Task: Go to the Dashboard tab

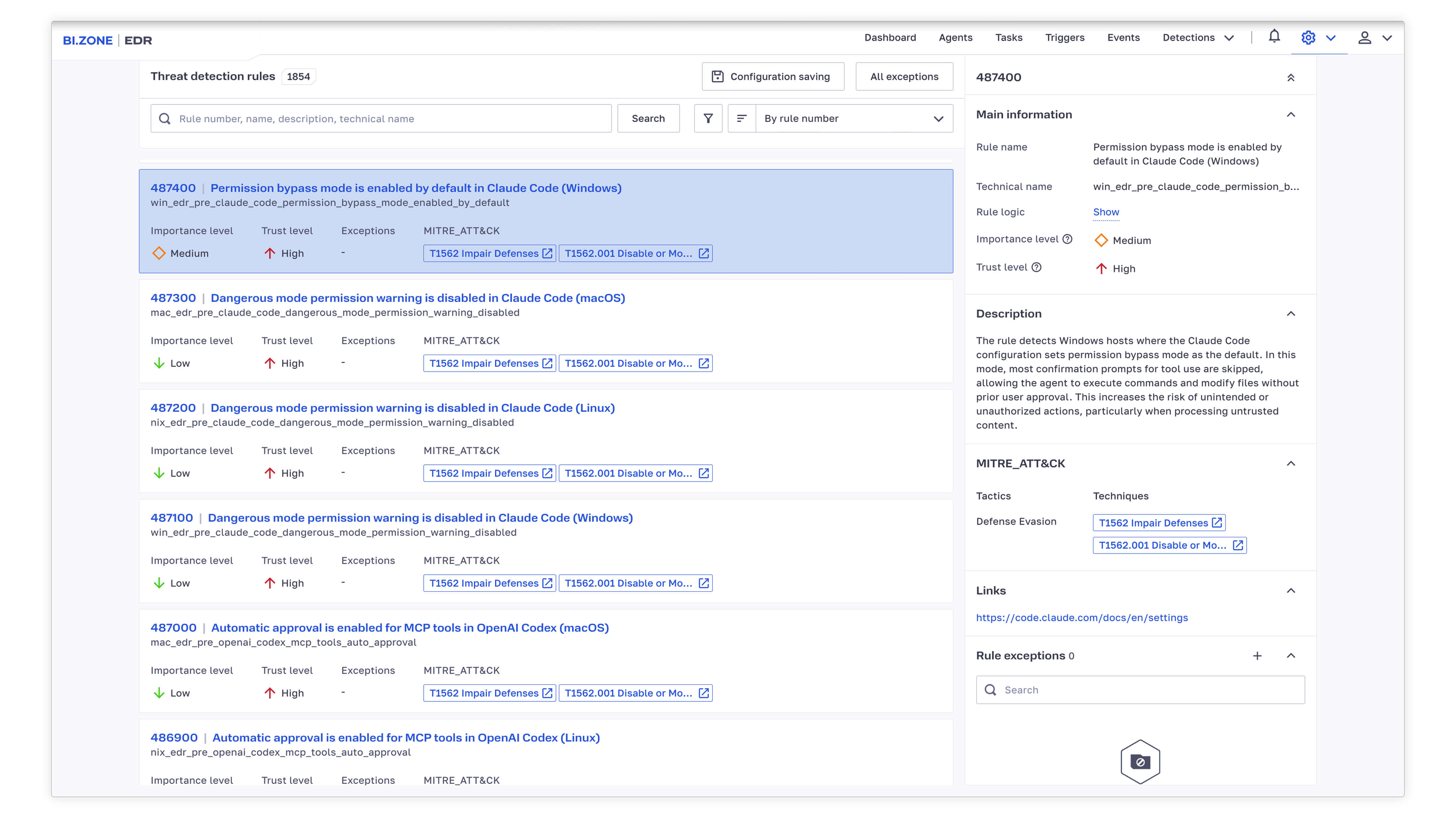Action: pos(890,37)
